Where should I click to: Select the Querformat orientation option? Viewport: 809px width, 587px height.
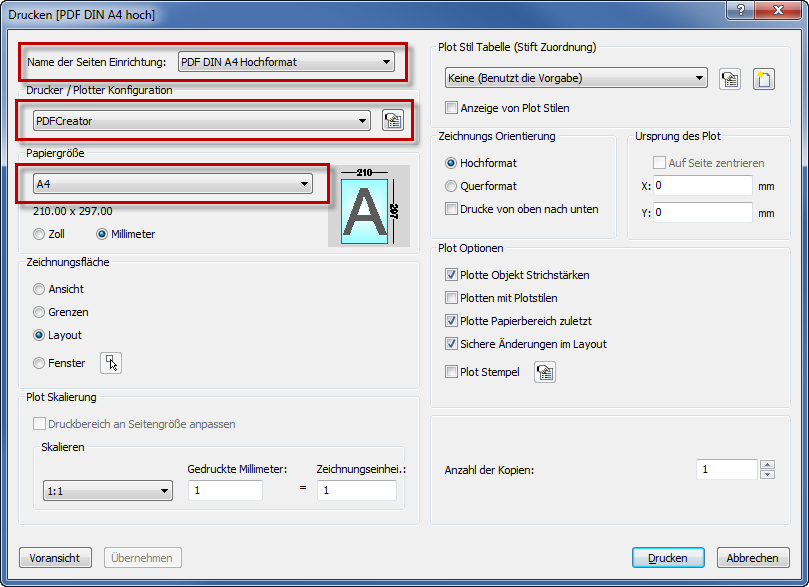point(452,186)
